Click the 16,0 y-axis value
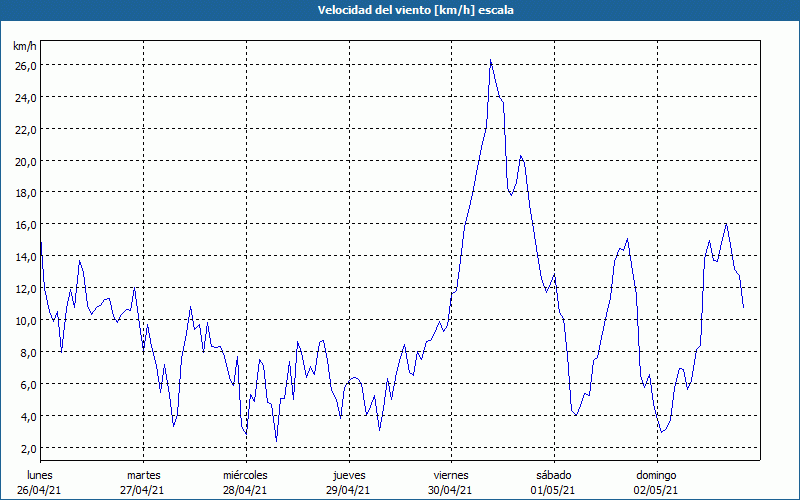The width and height of the screenshot is (800, 500). (x=24, y=225)
